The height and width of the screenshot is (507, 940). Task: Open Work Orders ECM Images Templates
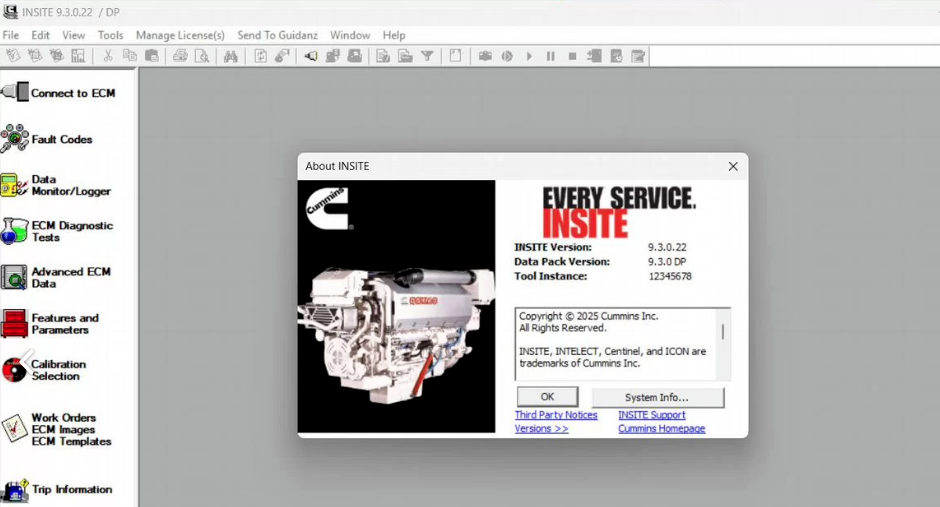point(15,429)
